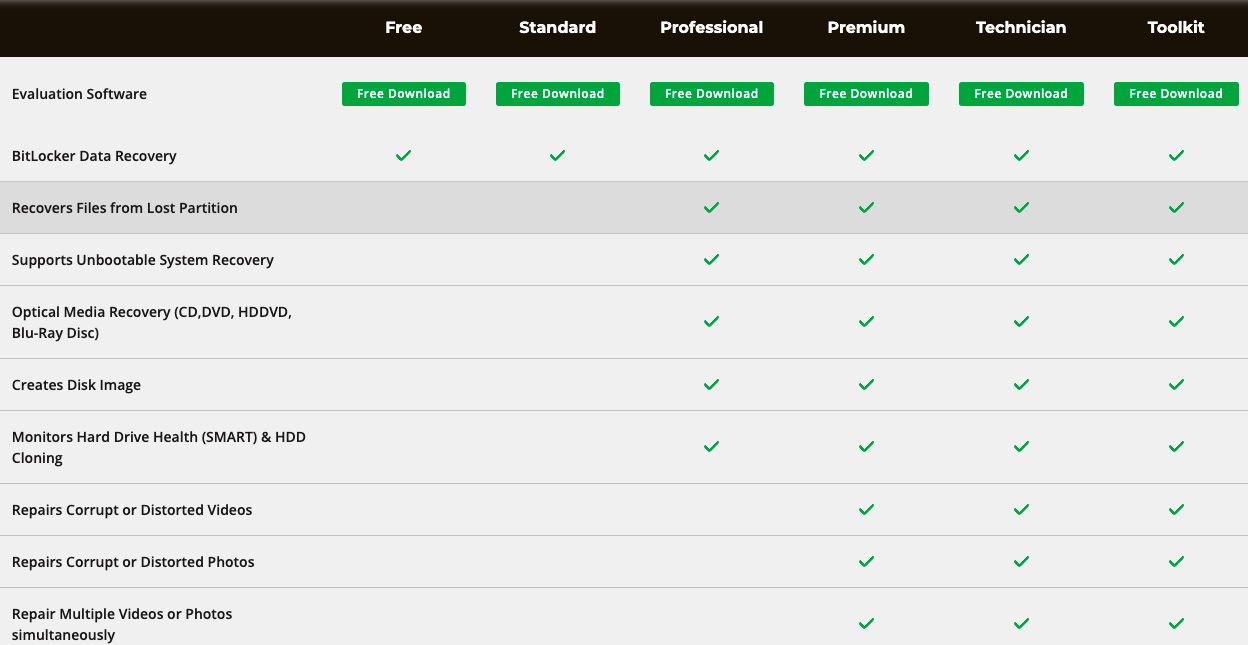Click the Recovers Files from Lost Partition row label
Viewport: 1248px width, 645px height.
[125, 208]
